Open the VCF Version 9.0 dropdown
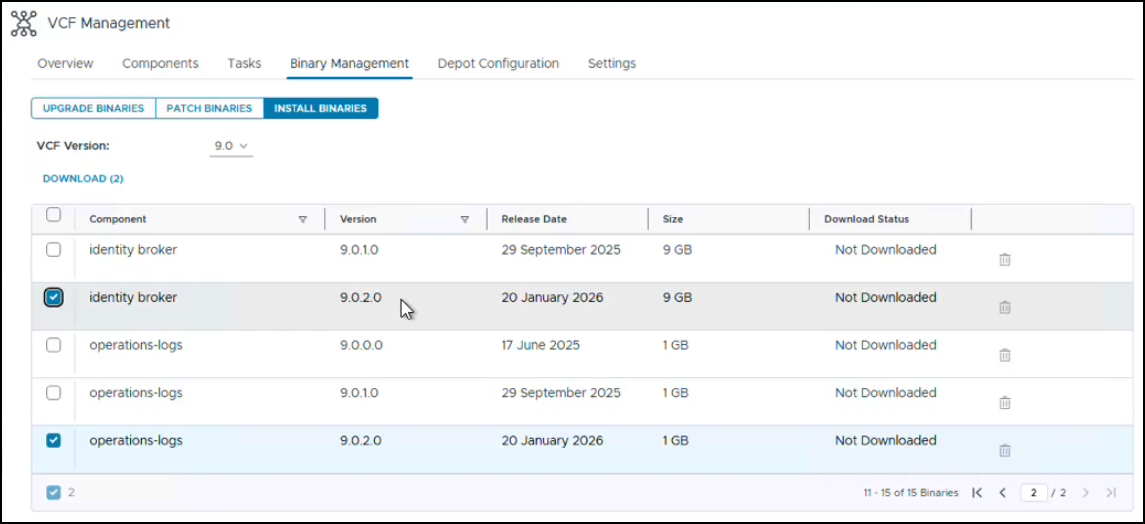The width and height of the screenshot is (1145, 524). (x=231, y=146)
